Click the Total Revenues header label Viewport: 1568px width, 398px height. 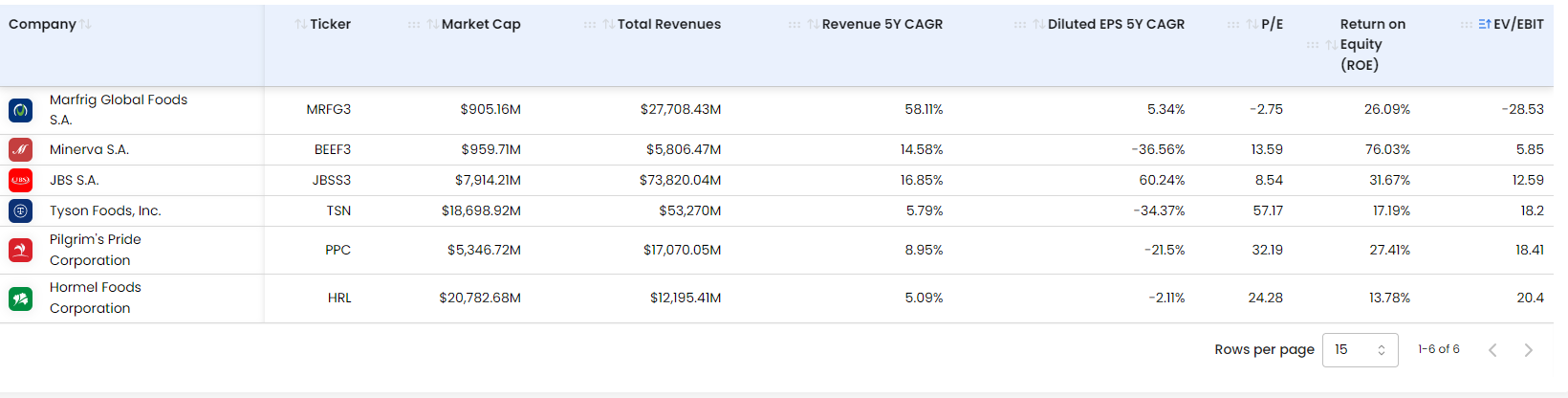tap(669, 24)
